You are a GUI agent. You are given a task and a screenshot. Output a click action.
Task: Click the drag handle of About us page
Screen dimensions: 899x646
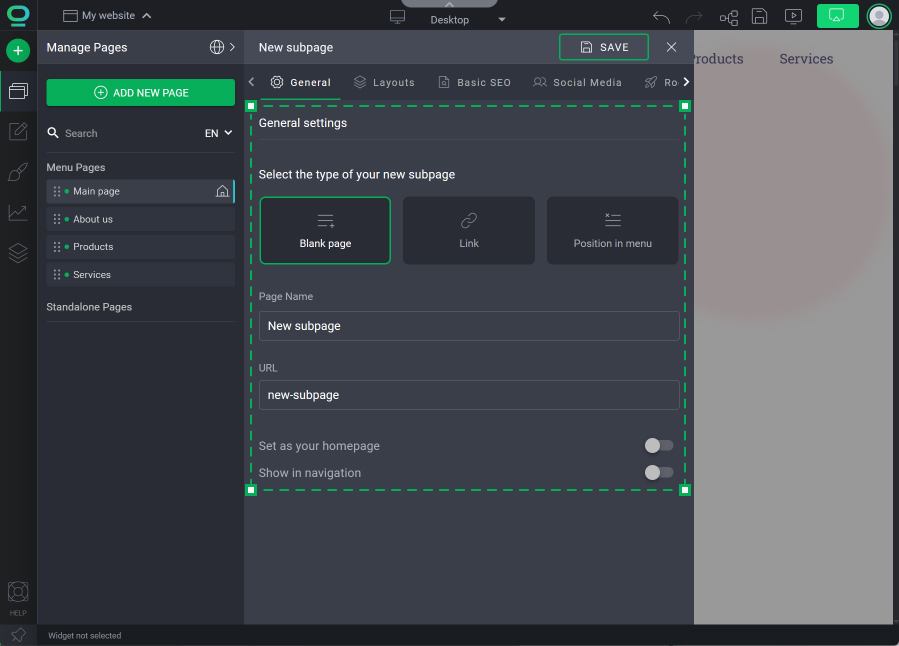(x=57, y=219)
